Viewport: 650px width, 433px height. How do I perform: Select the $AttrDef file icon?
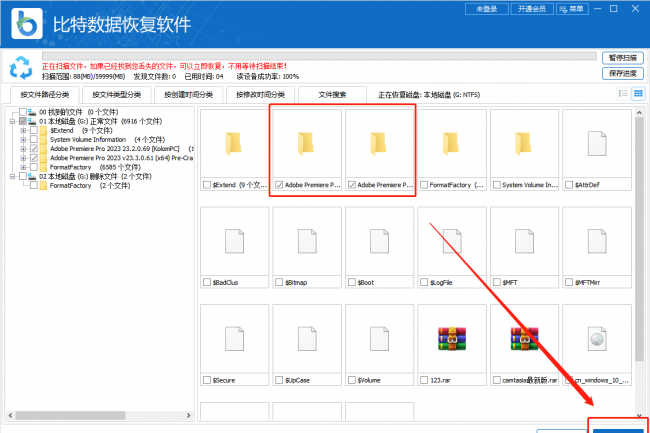[x=597, y=143]
